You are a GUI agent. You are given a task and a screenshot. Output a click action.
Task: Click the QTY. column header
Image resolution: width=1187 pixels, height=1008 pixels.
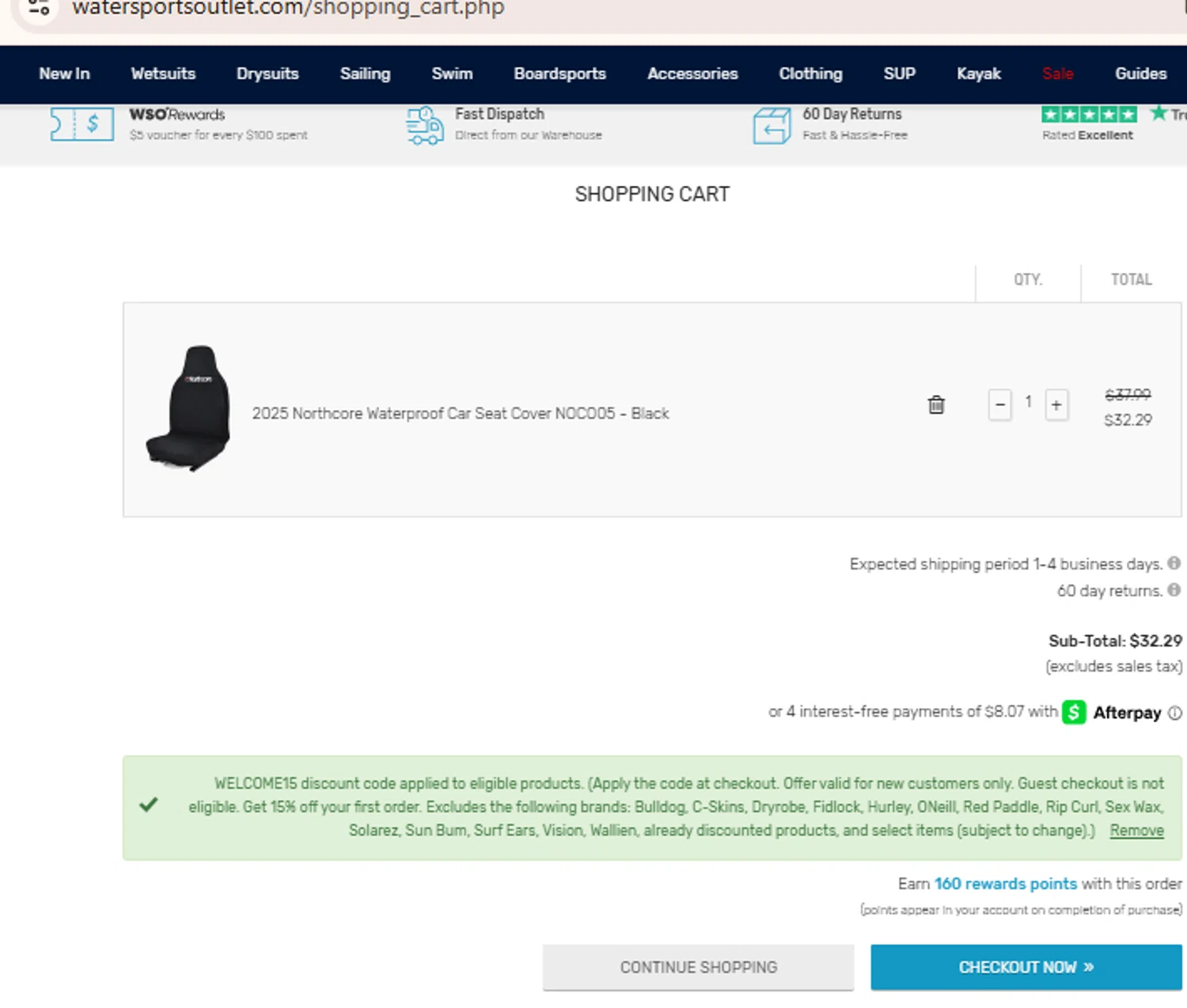[x=1028, y=279]
